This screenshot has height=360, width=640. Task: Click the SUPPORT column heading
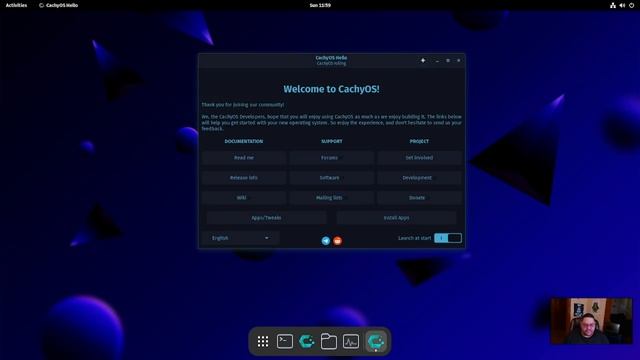tap(331, 141)
